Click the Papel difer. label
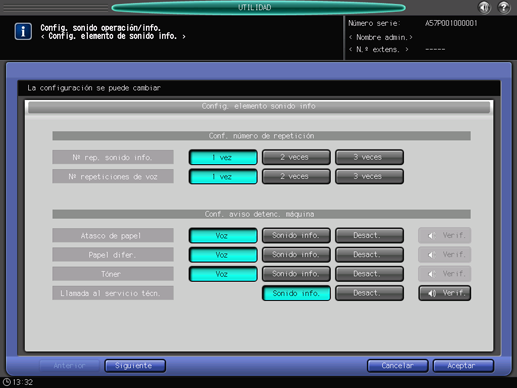This screenshot has width=517, height=388. point(113,255)
